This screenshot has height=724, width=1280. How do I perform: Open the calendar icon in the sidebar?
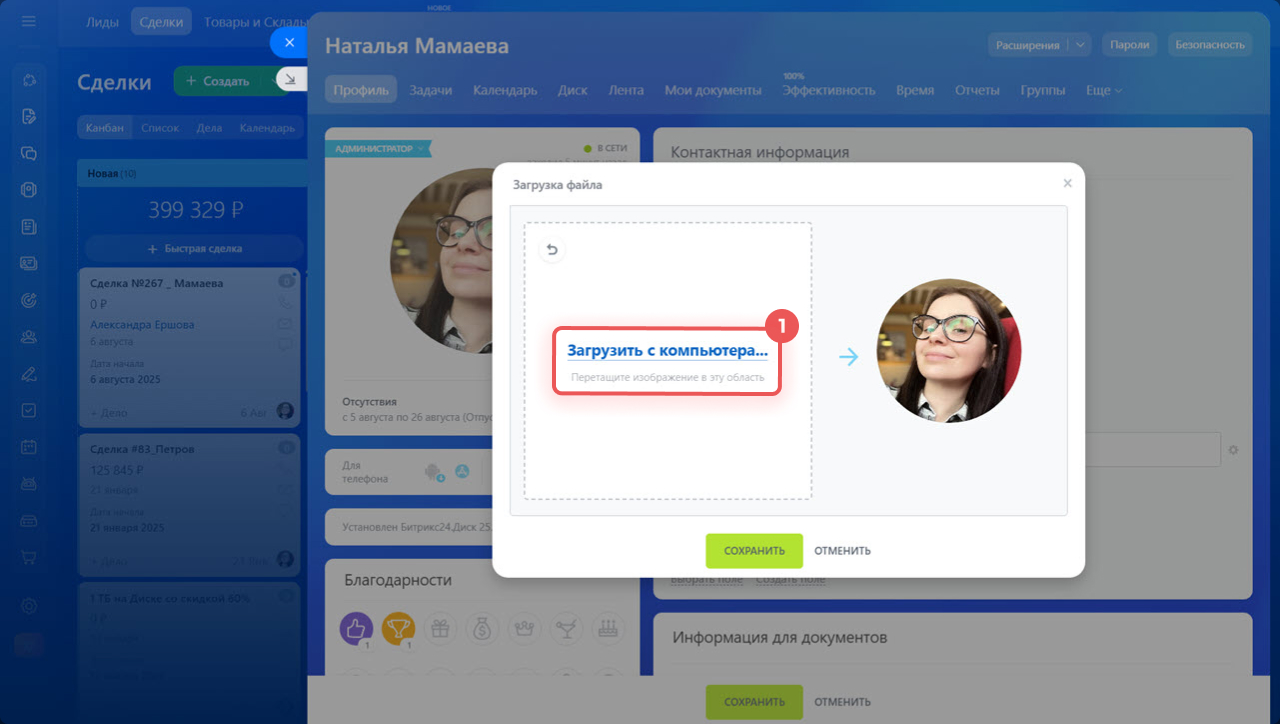(x=29, y=447)
